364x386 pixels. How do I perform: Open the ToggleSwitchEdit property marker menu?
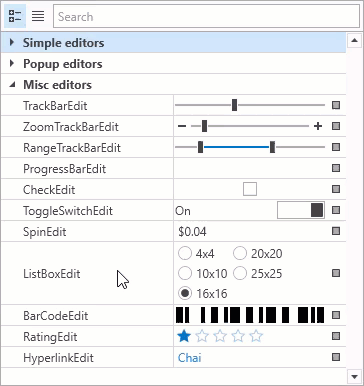coord(336,210)
